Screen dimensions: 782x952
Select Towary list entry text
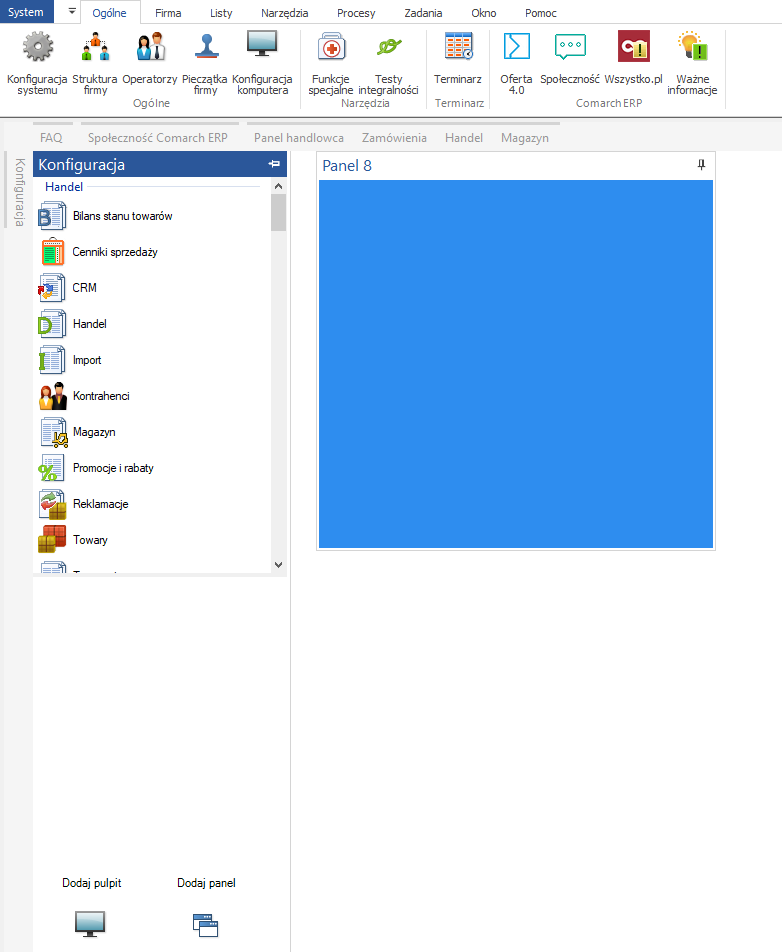pyautogui.click(x=90, y=540)
